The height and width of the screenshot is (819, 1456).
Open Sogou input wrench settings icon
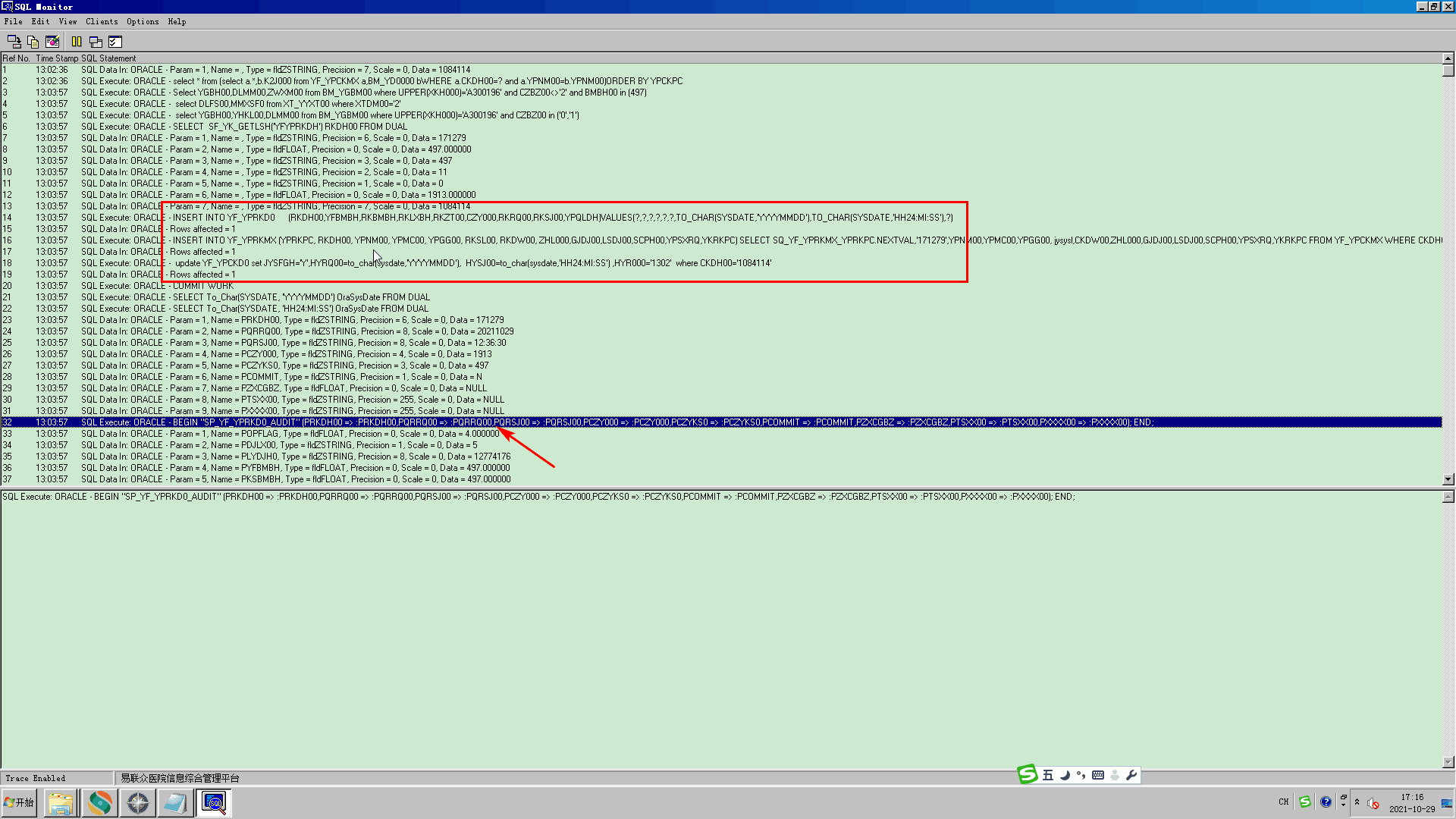coord(1131,775)
